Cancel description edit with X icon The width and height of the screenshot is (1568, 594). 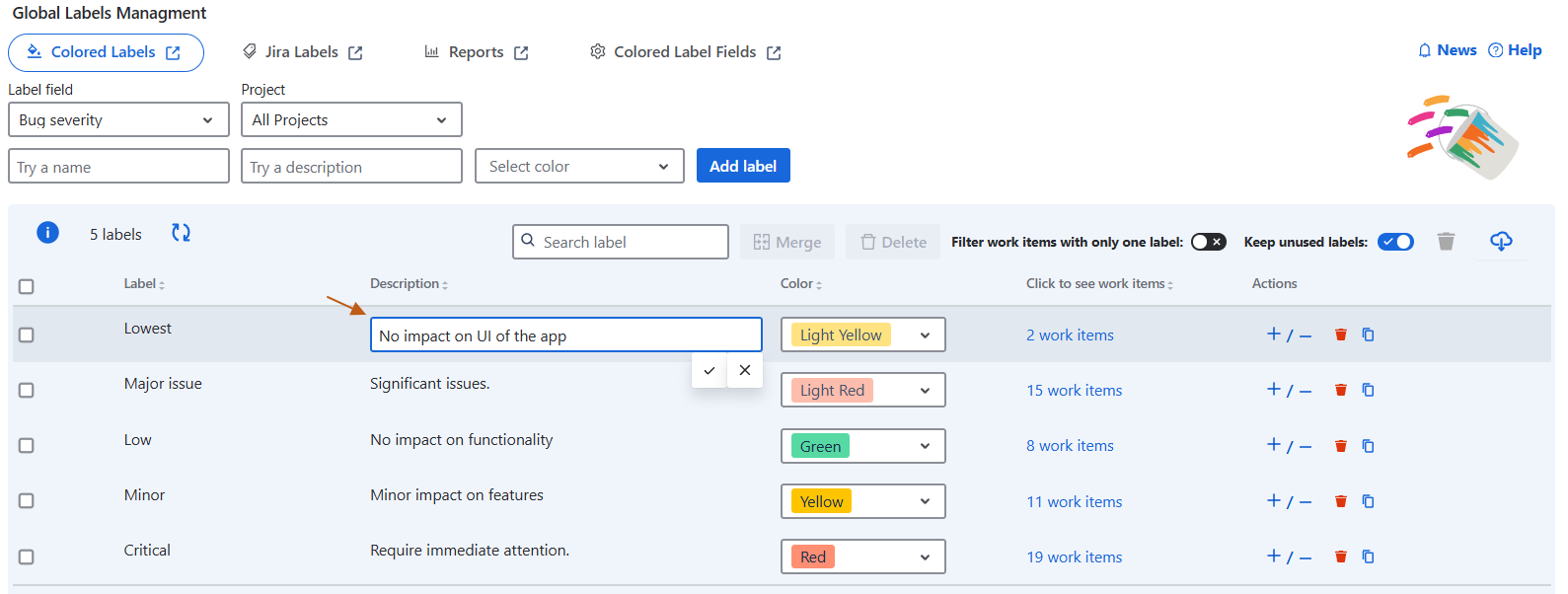point(745,370)
